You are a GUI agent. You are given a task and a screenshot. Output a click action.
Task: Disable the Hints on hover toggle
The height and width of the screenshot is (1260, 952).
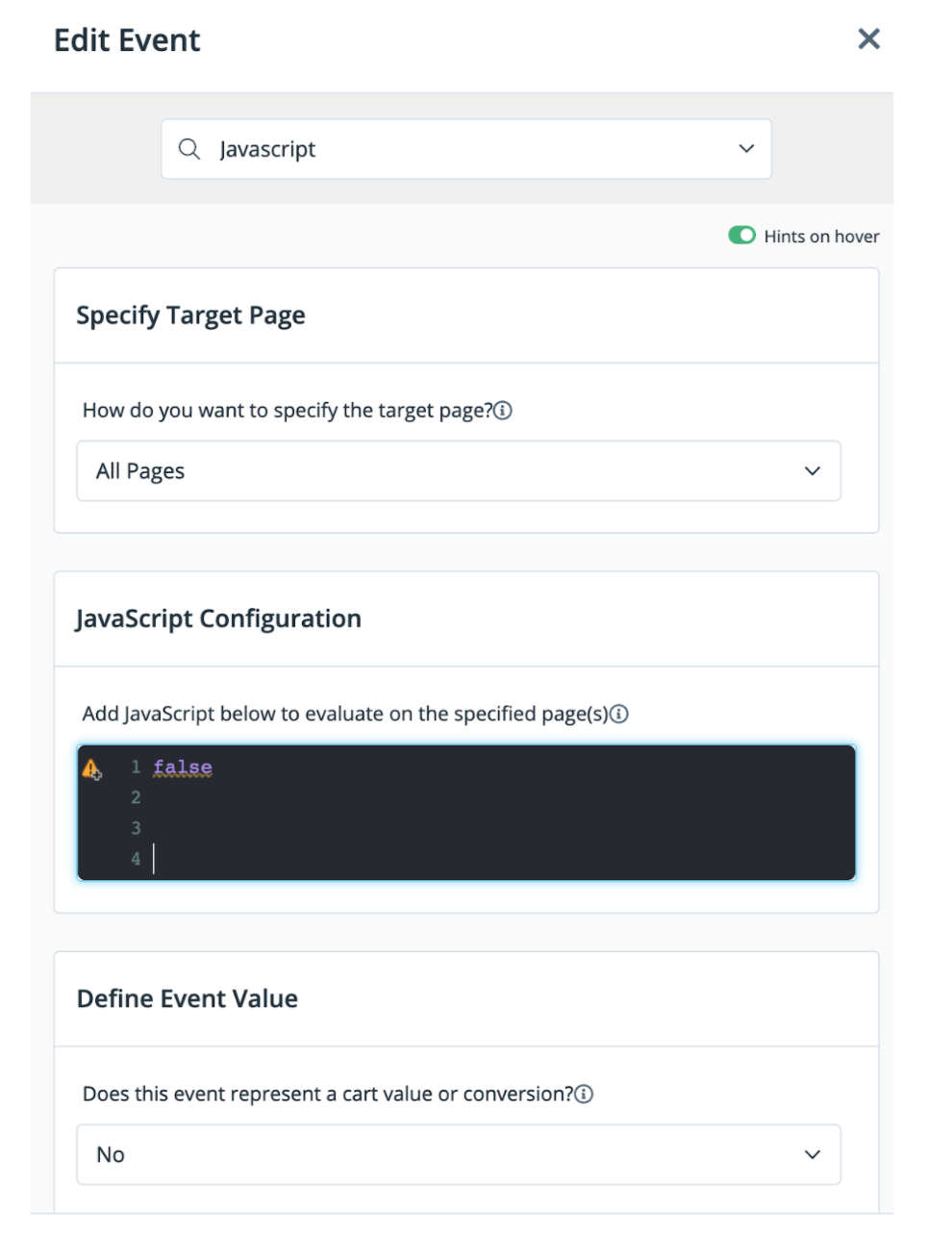click(x=741, y=236)
